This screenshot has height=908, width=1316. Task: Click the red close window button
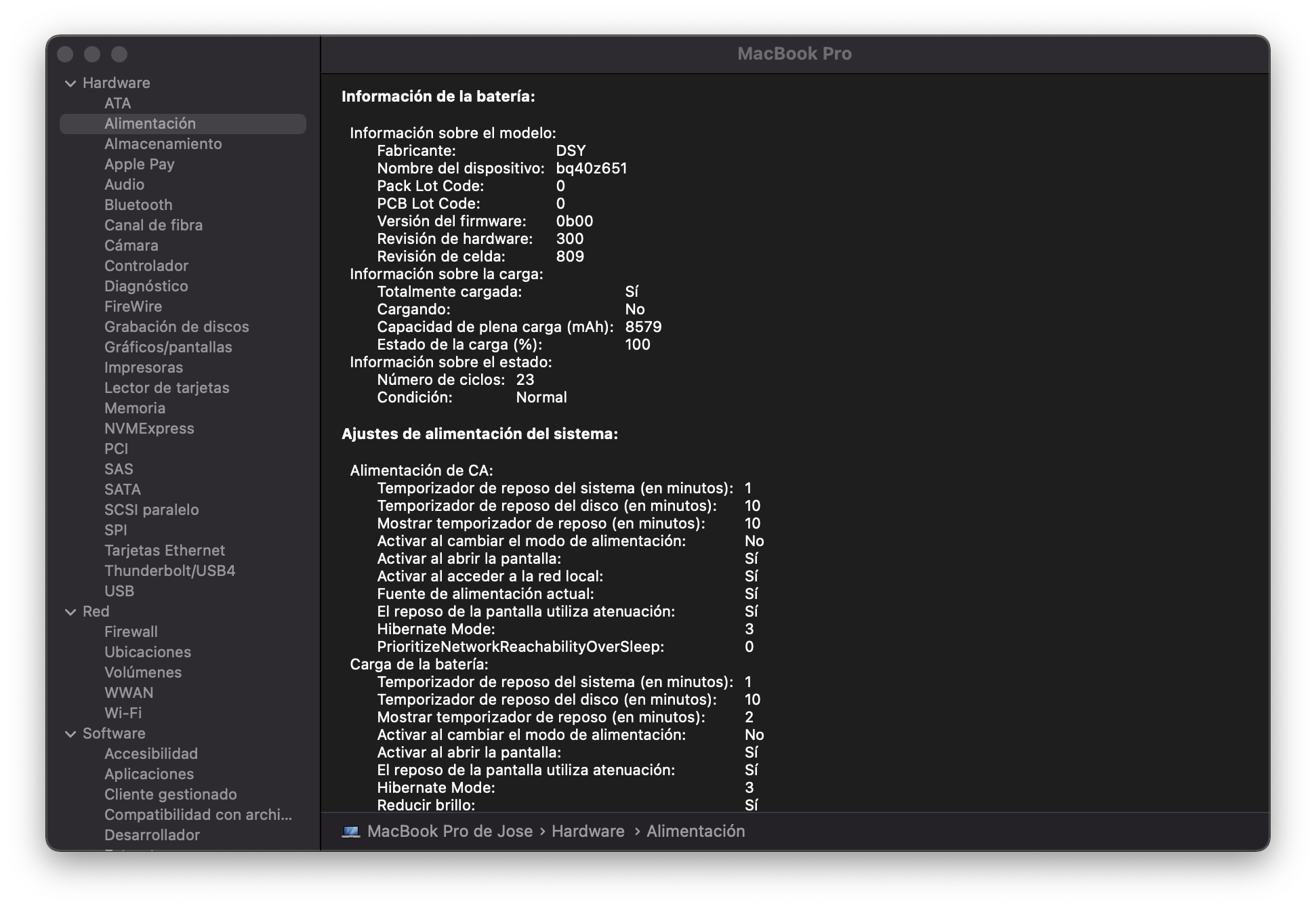click(x=65, y=54)
